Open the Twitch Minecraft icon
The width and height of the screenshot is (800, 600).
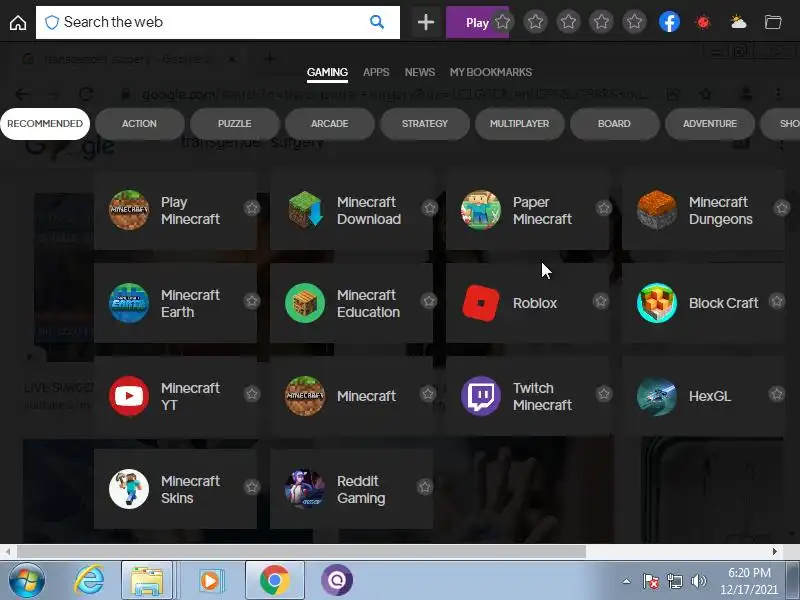click(481, 396)
